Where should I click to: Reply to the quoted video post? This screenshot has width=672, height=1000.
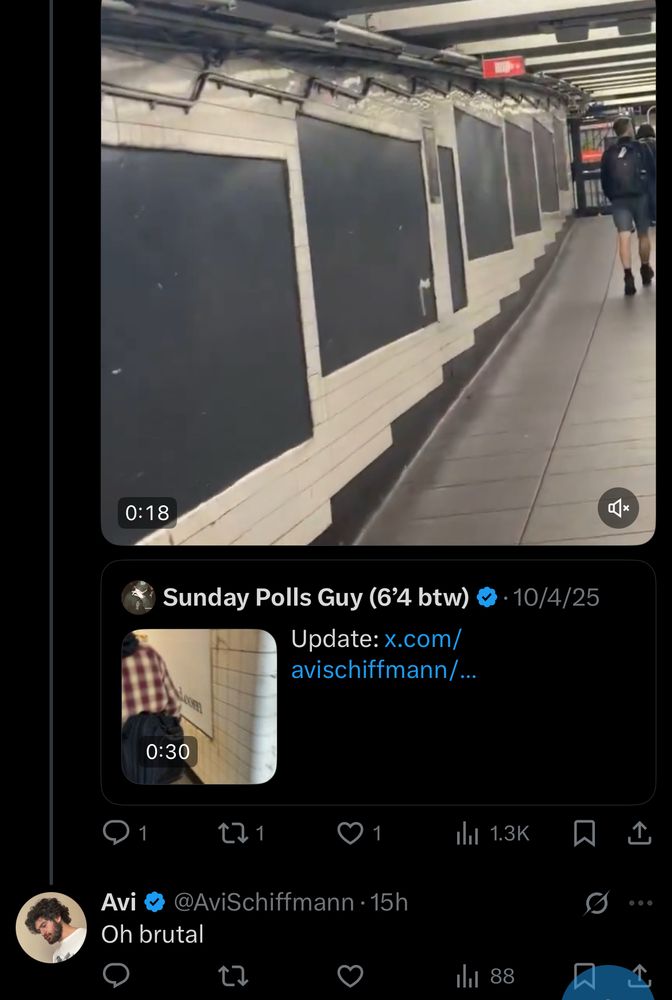[118, 832]
